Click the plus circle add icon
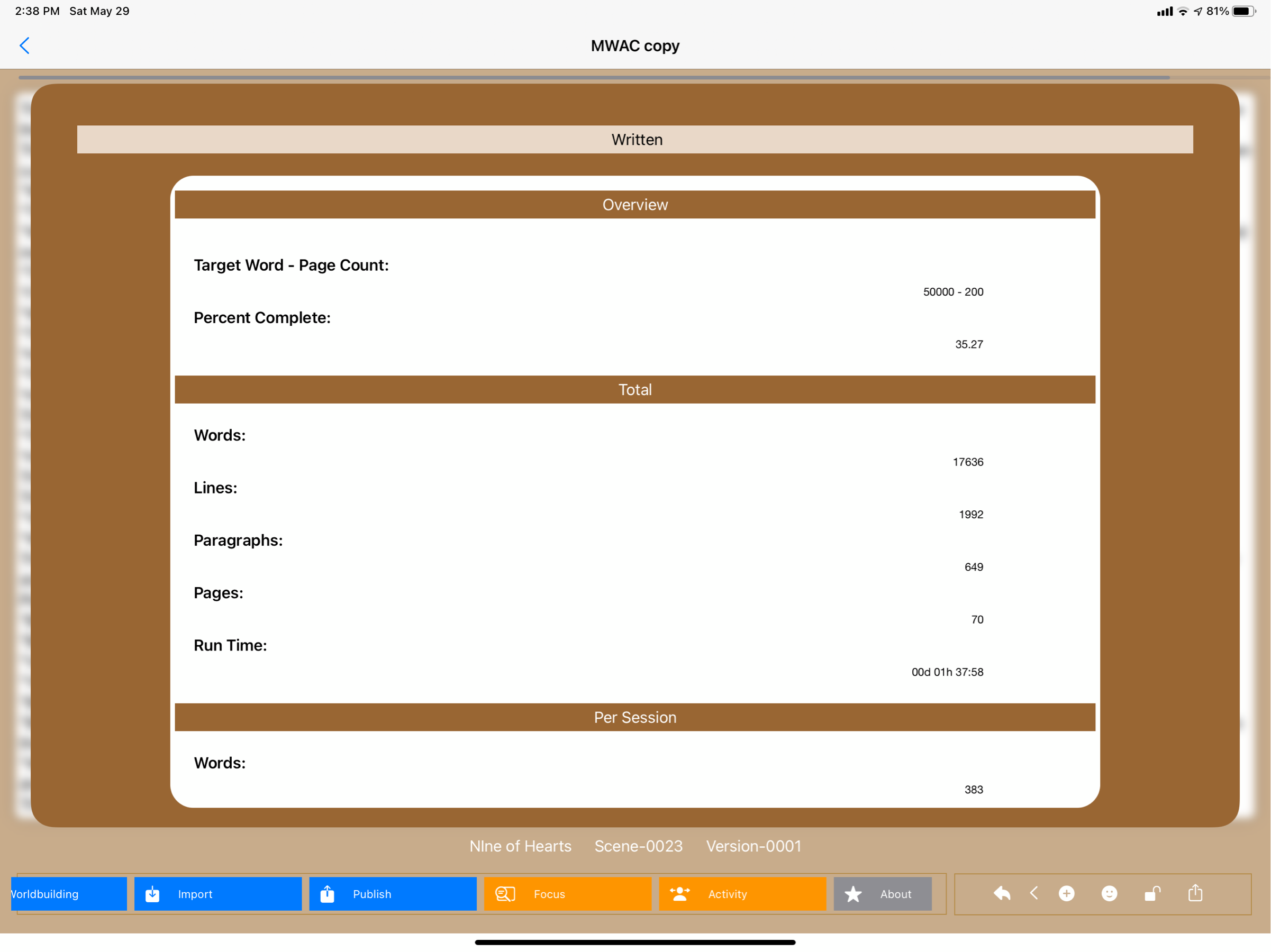Image resolution: width=1271 pixels, height=952 pixels. coord(1066,893)
